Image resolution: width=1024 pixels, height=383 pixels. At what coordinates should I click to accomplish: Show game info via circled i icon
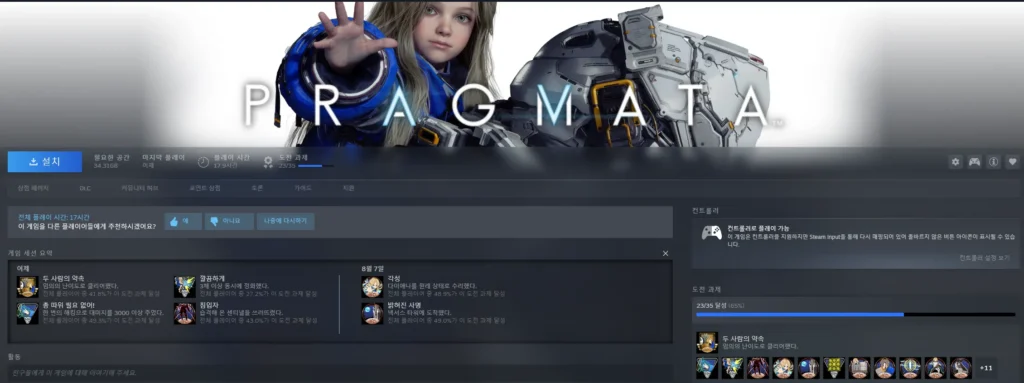click(993, 161)
